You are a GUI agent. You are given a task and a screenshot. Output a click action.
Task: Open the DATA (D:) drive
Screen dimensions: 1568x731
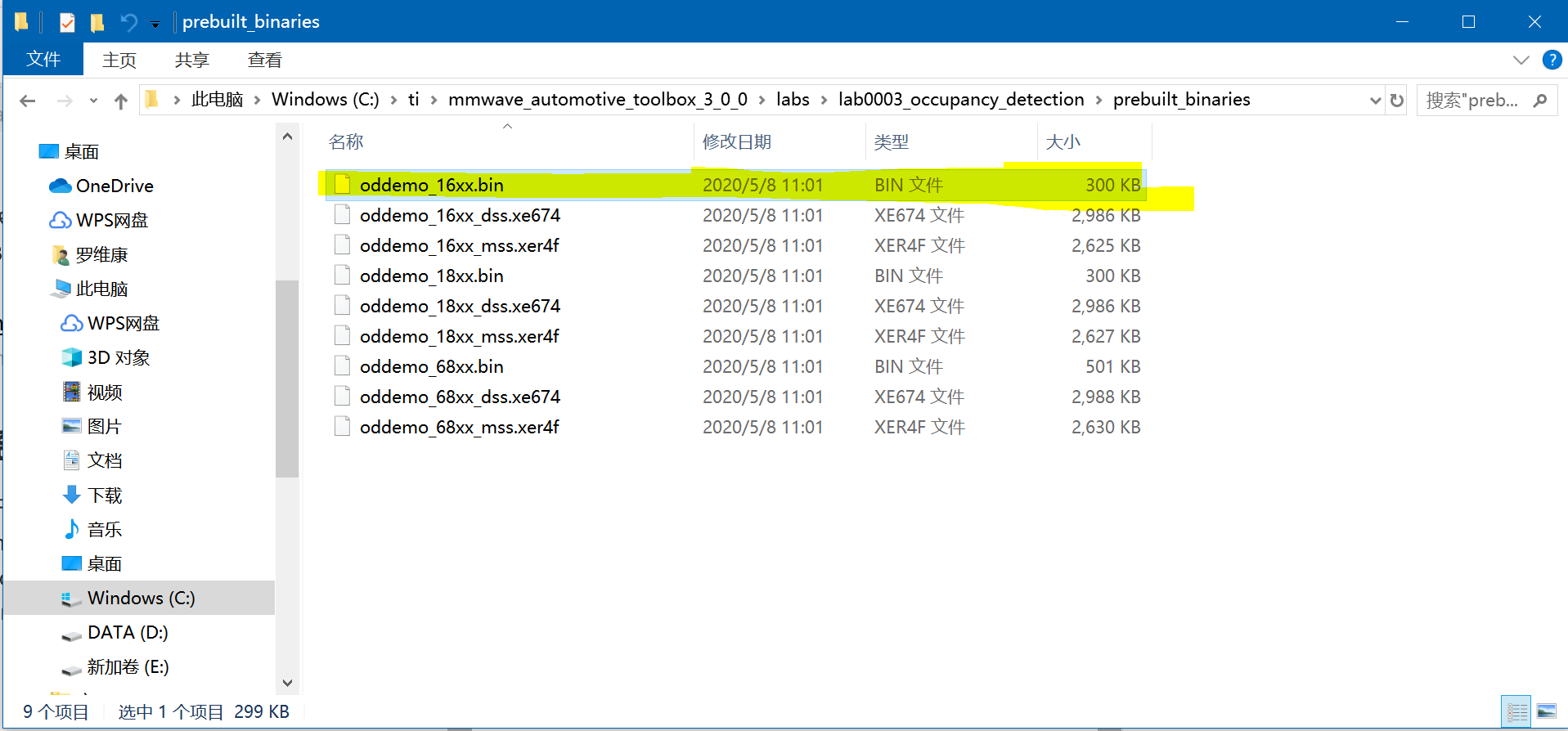(x=115, y=632)
